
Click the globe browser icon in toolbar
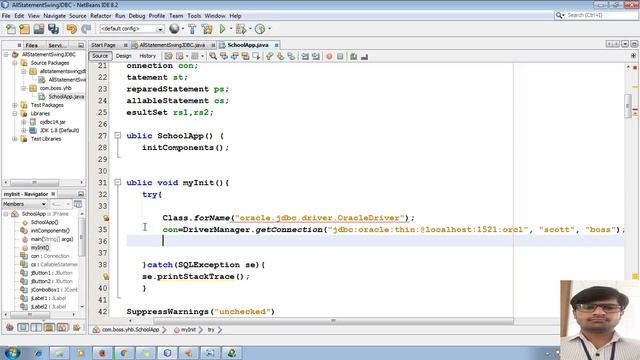point(174,29)
